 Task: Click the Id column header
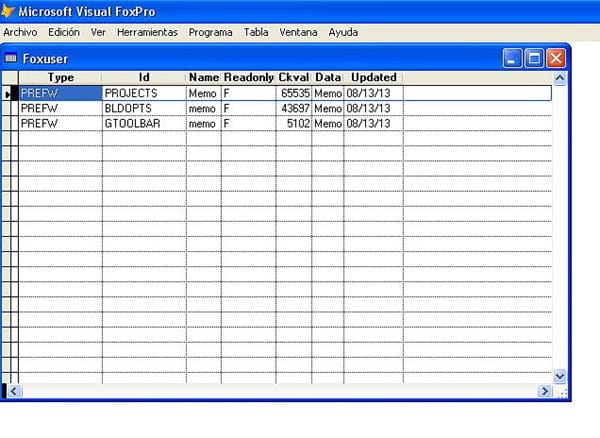(x=144, y=78)
